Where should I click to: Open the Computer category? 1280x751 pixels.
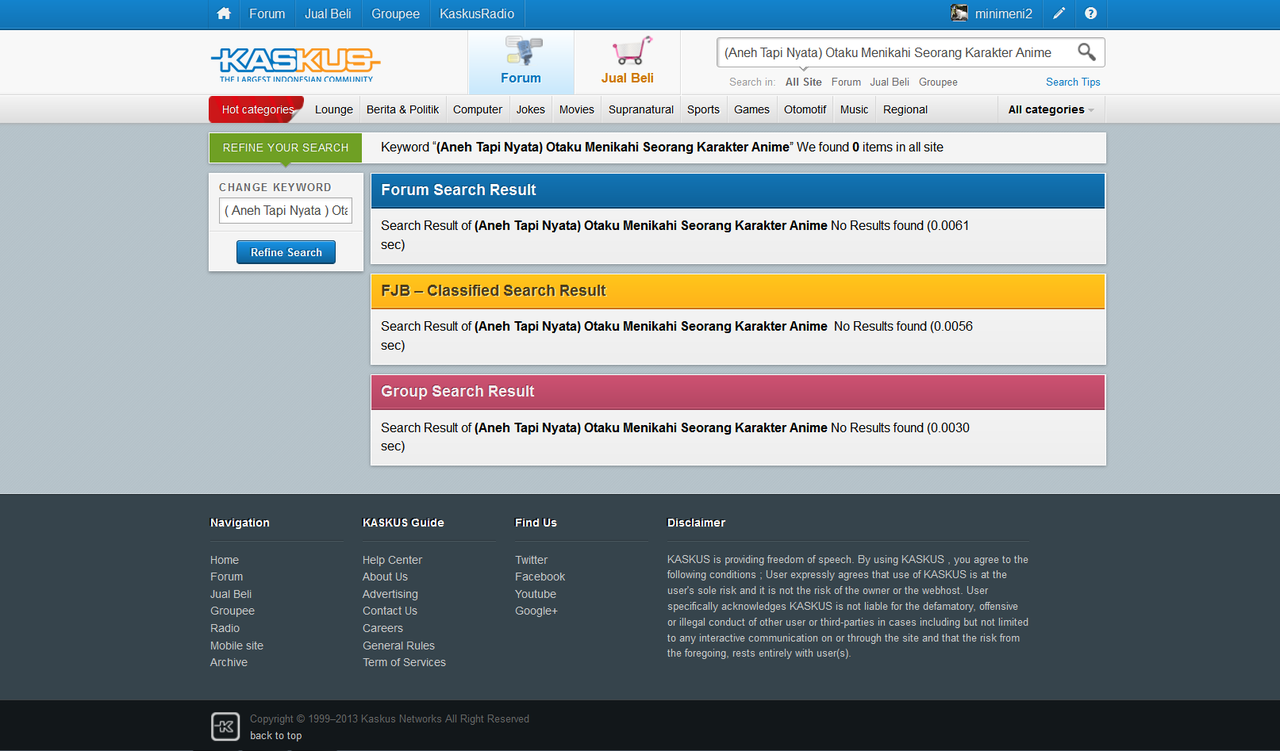click(x=478, y=109)
